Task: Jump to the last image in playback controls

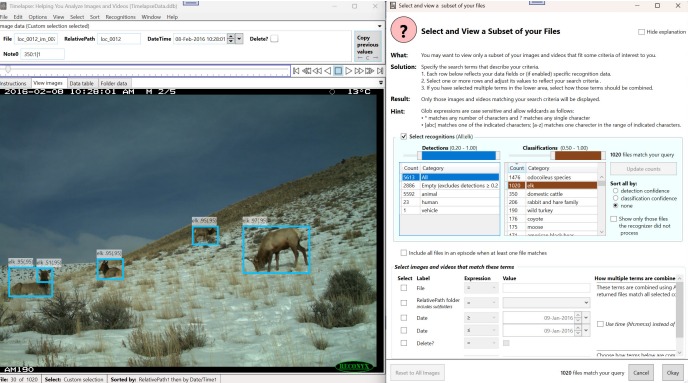Action: (x=380, y=71)
